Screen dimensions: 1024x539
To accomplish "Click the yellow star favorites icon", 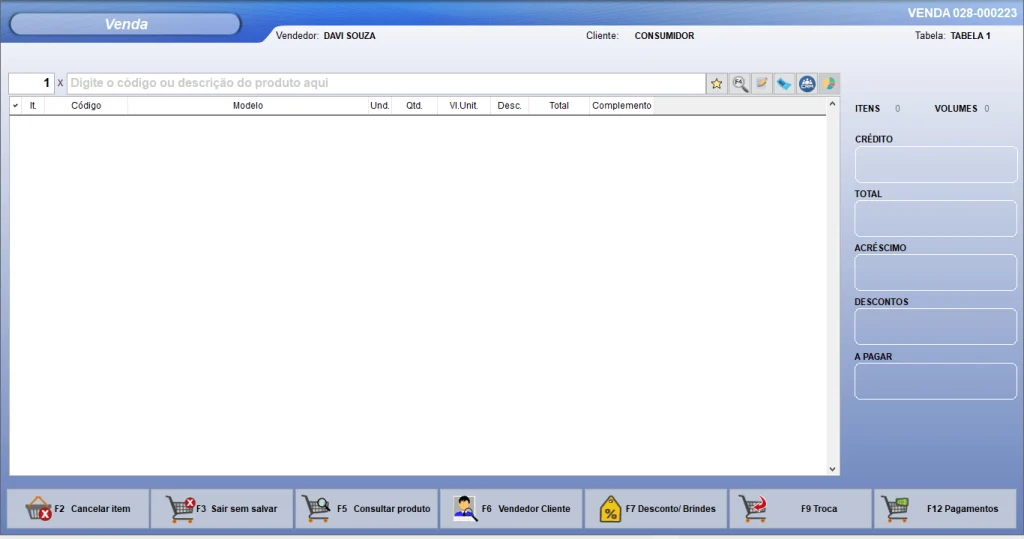I will [717, 84].
